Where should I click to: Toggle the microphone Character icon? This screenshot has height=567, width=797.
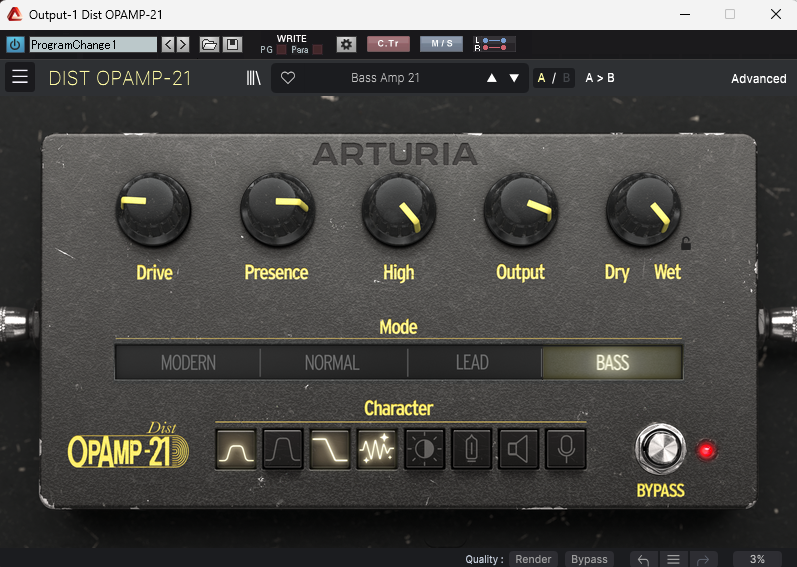(x=566, y=449)
